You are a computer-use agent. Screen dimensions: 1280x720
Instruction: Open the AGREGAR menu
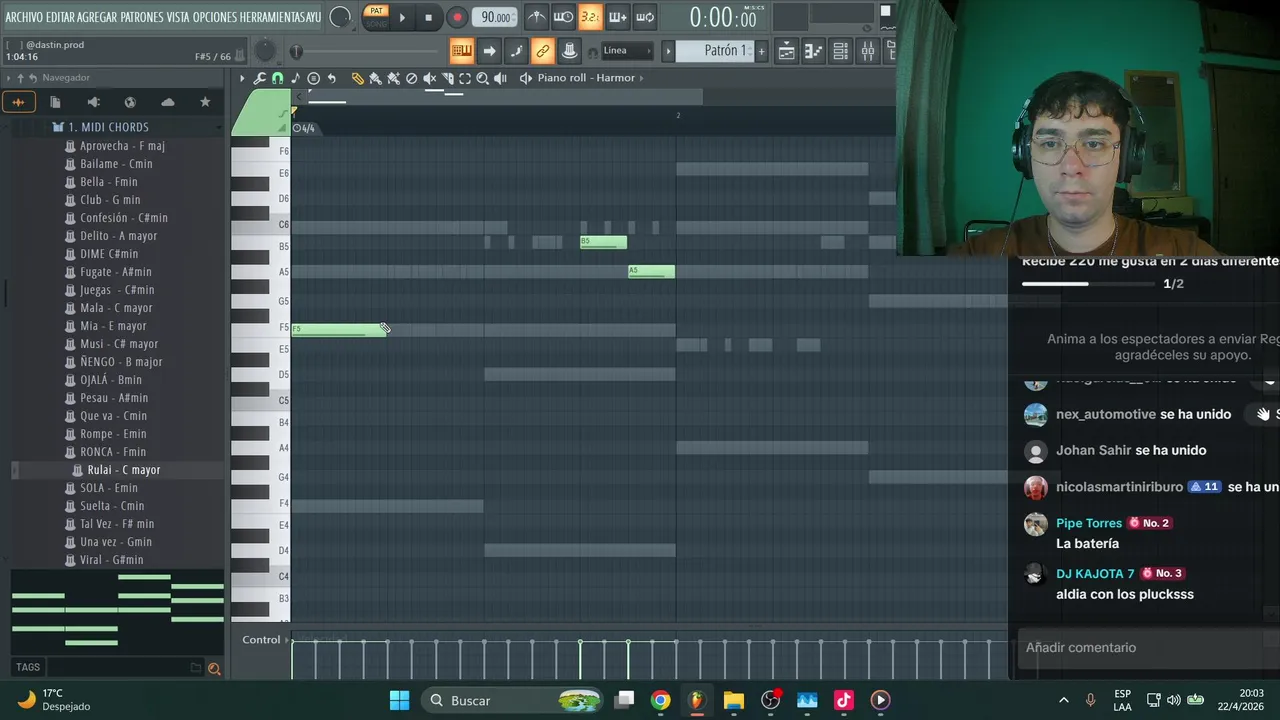click(97, 17)
